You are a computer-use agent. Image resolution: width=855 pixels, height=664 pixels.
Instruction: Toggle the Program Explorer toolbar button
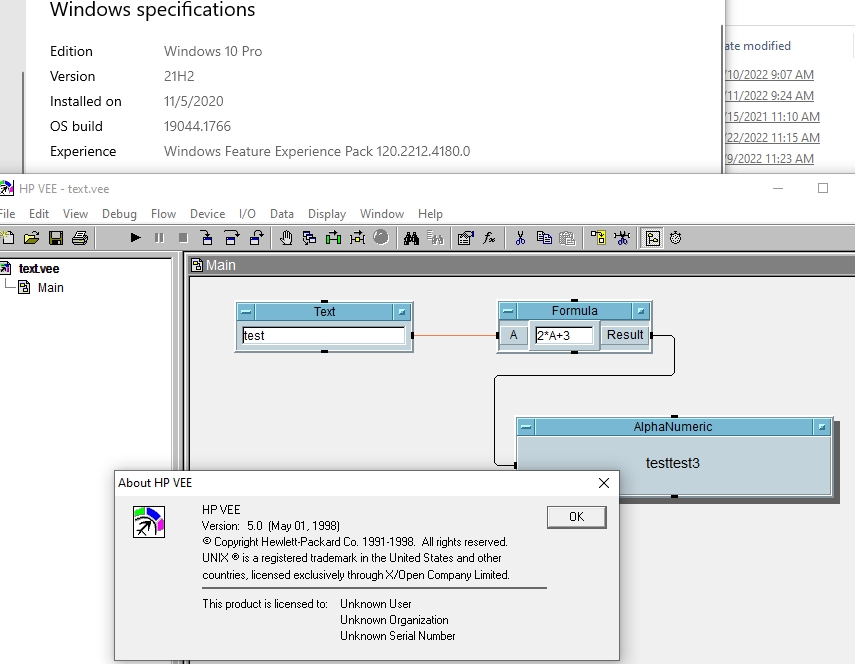(x=652, y=238)
